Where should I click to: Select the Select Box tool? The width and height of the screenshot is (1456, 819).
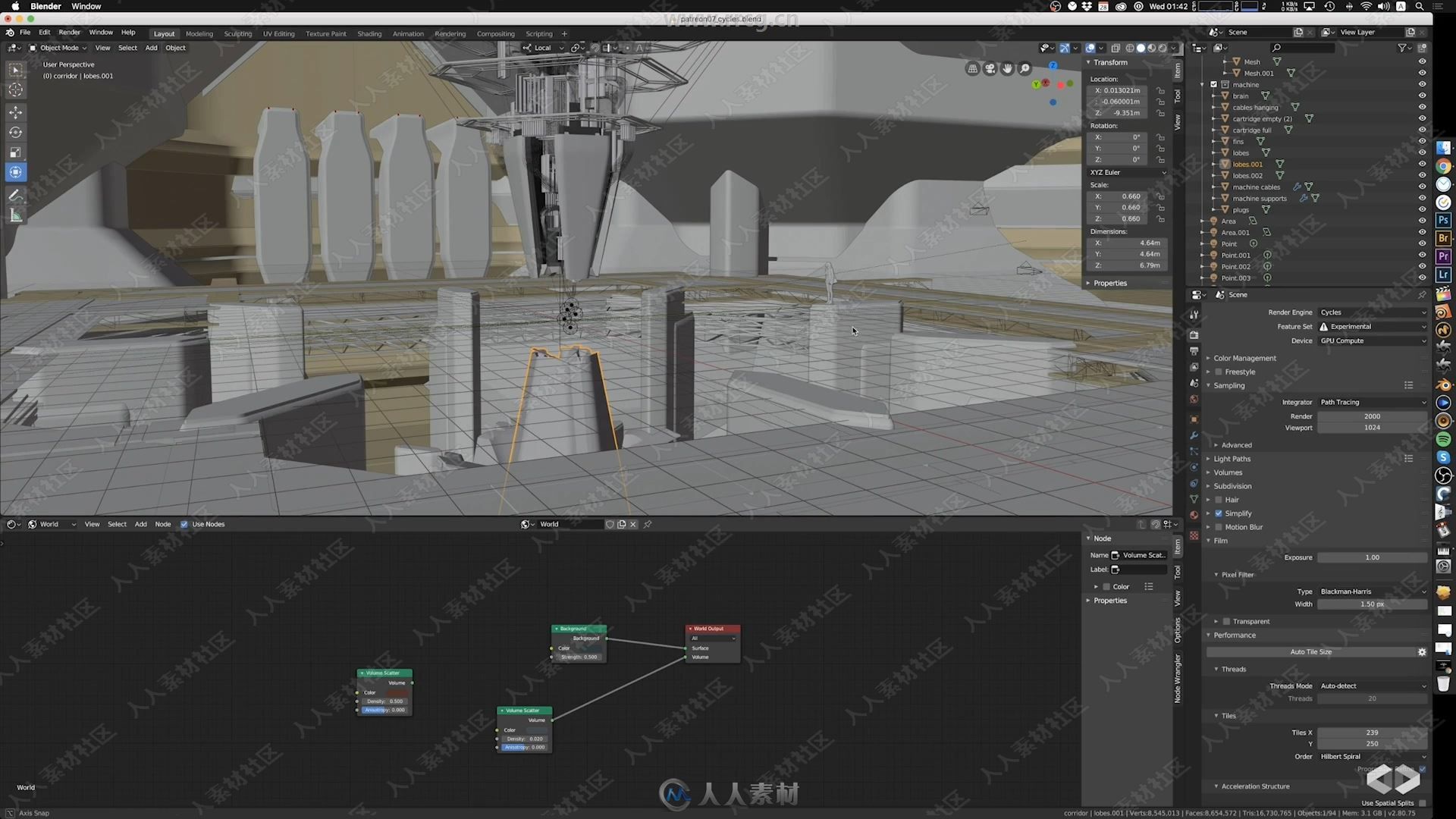(x=15, y=70)
